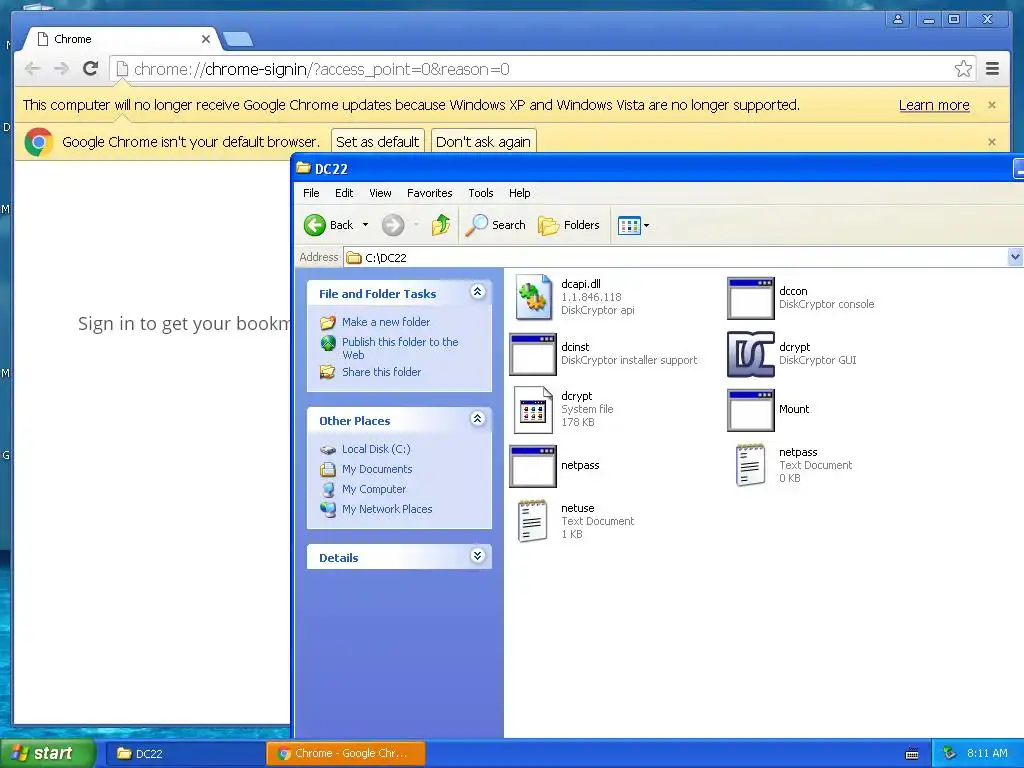
Task: Open the Help menu in DC22
Action: point(520,193)
